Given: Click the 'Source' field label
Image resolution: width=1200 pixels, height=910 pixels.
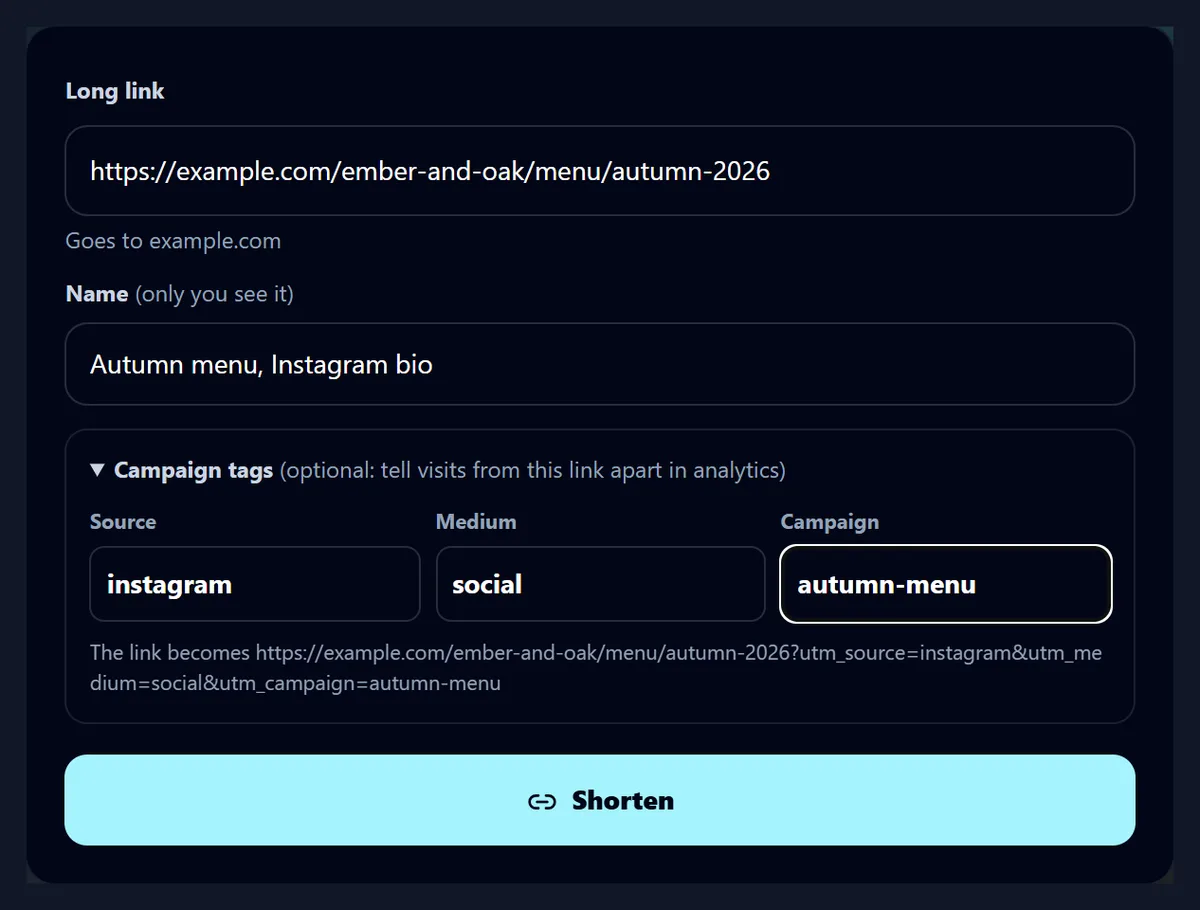Looking at the screenshot, I should tap(123, 522).
